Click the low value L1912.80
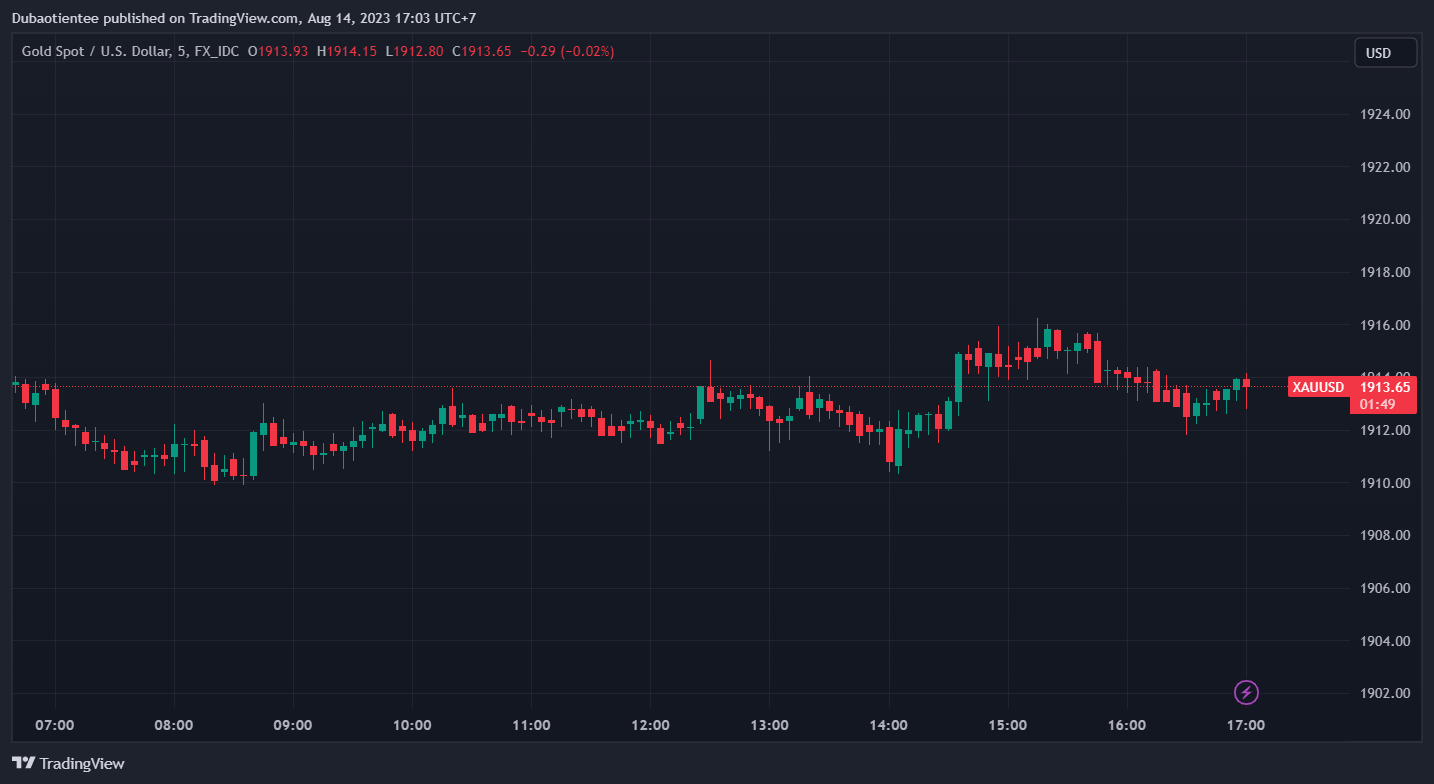This screenshot has height=784, width=1434. click(414, 51)
